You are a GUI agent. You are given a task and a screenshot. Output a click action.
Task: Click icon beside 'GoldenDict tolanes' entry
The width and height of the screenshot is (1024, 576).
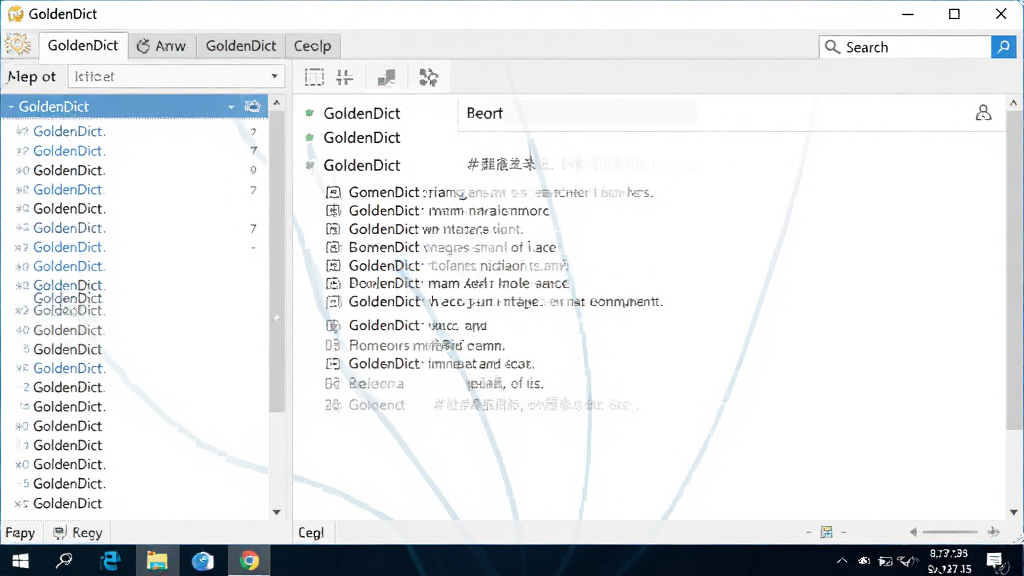click(x=333, y=266)
